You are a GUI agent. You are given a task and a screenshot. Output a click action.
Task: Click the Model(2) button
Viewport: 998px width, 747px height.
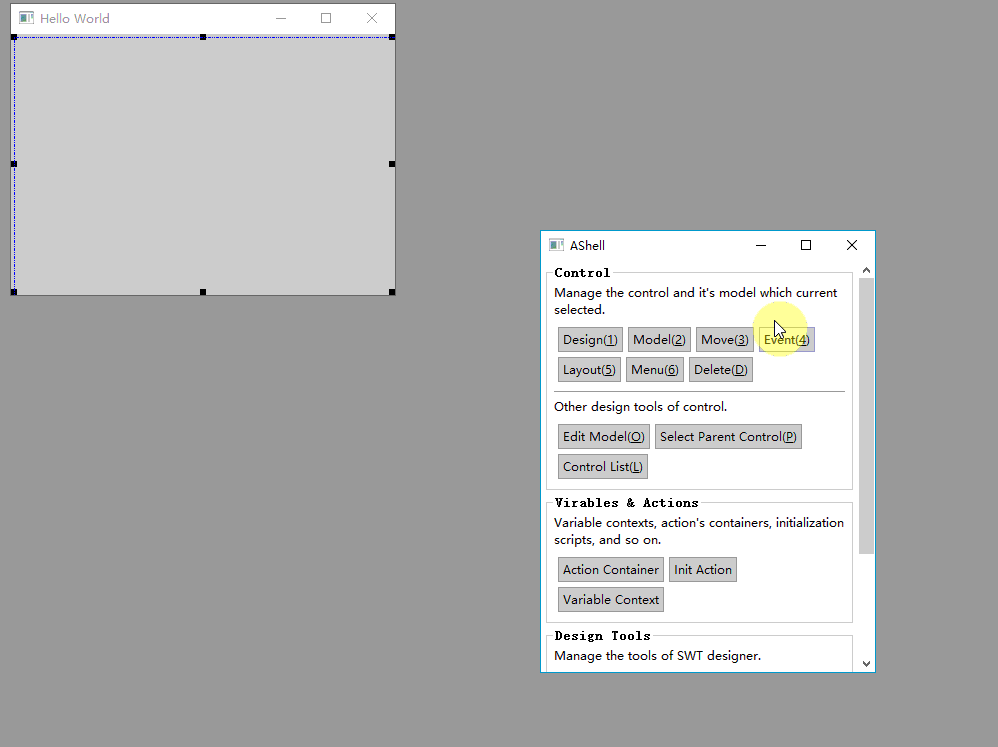point(659,340)
